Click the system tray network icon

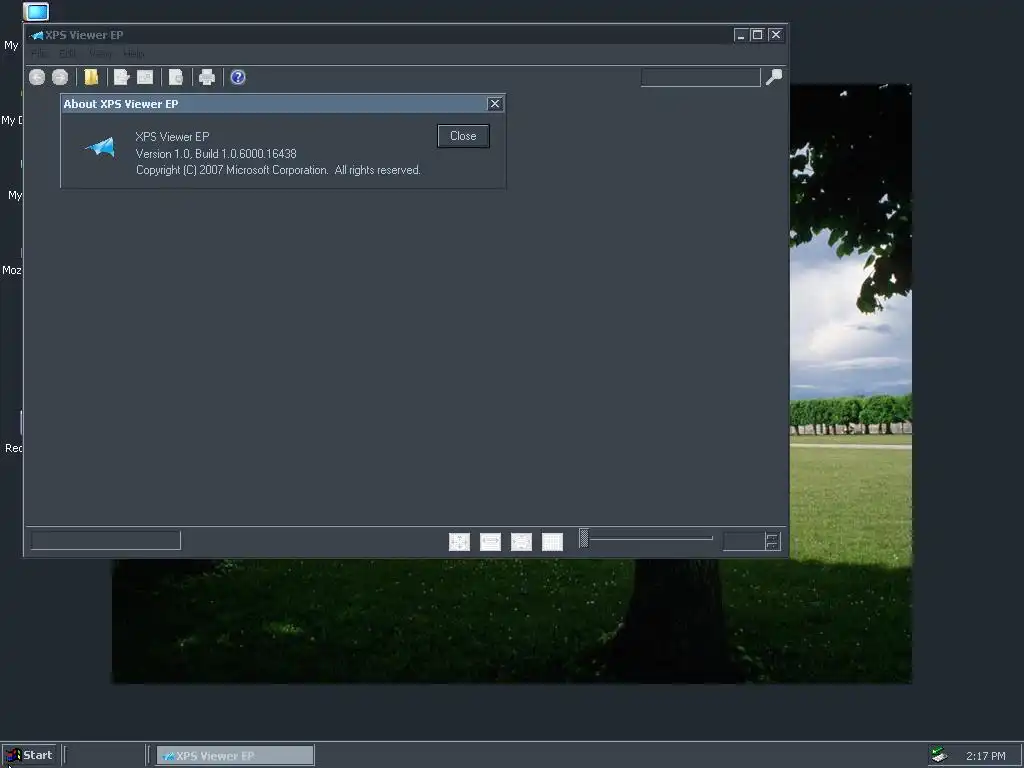(x=939, y=755)
